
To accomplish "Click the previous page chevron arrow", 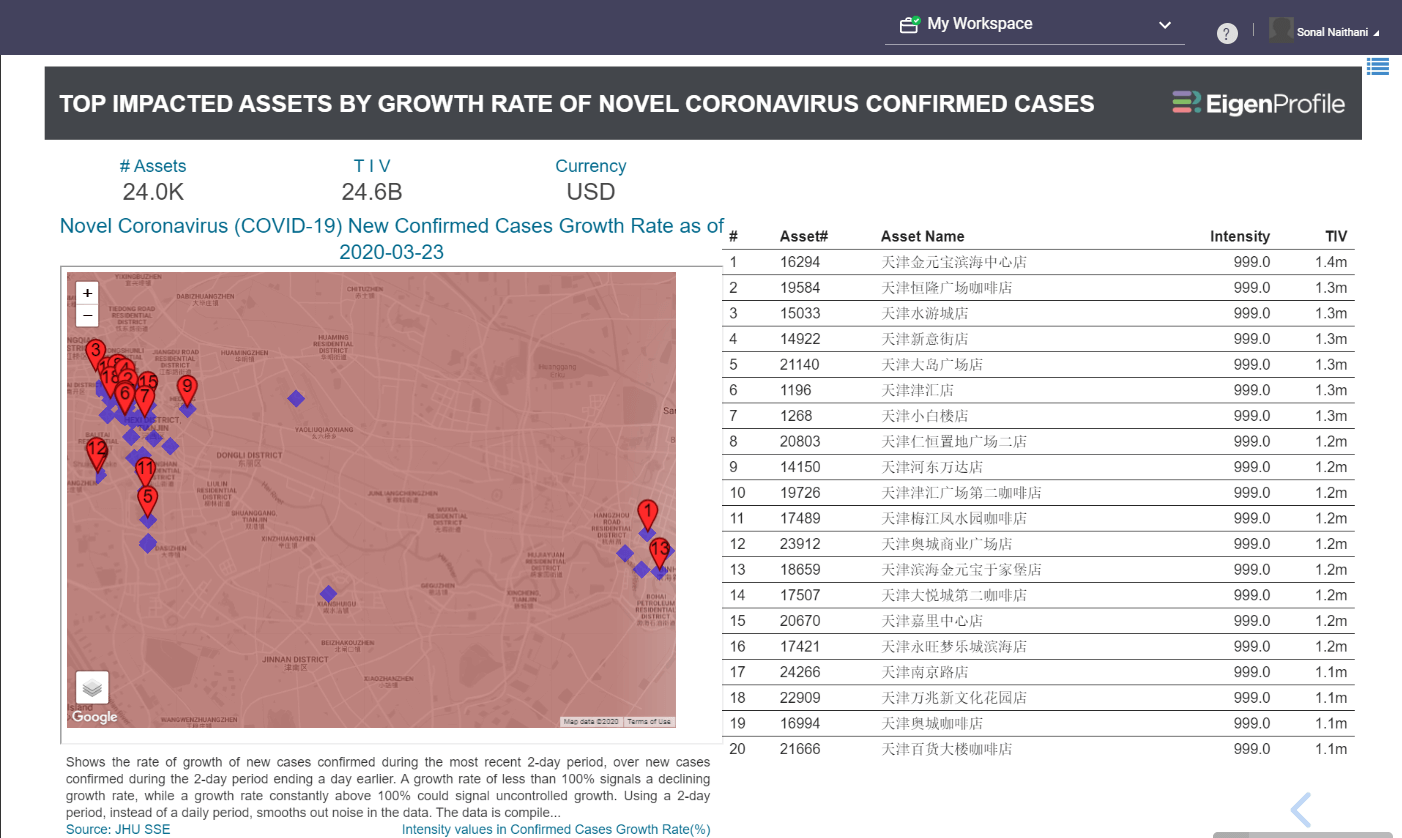I will tap(1301, 809).
